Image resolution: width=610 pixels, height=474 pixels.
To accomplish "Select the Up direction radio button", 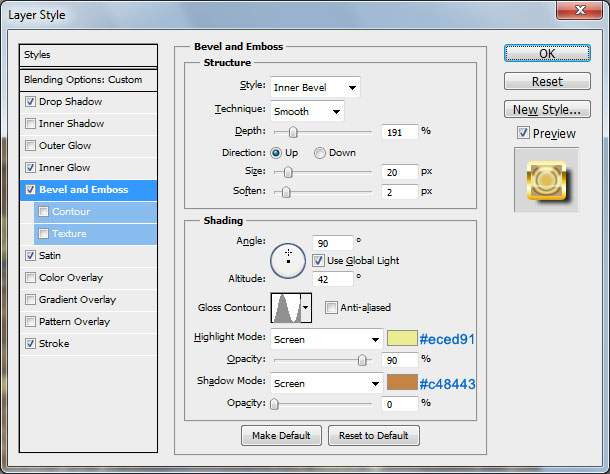I will (276, 153).
